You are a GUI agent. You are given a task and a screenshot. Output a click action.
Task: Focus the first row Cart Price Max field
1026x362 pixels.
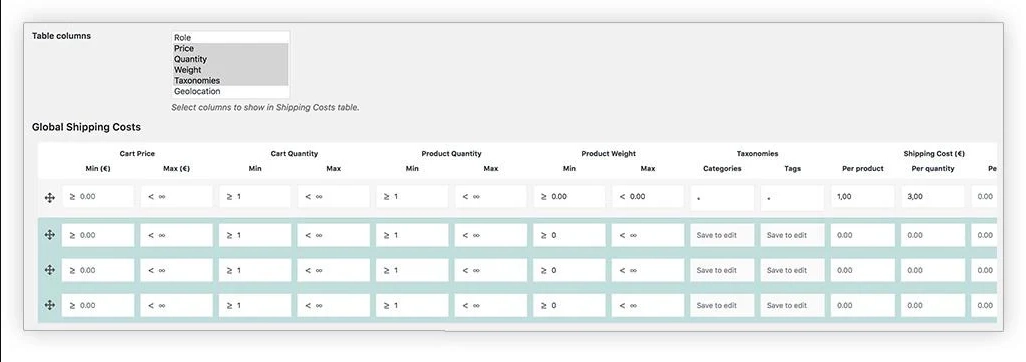point(177,196)
